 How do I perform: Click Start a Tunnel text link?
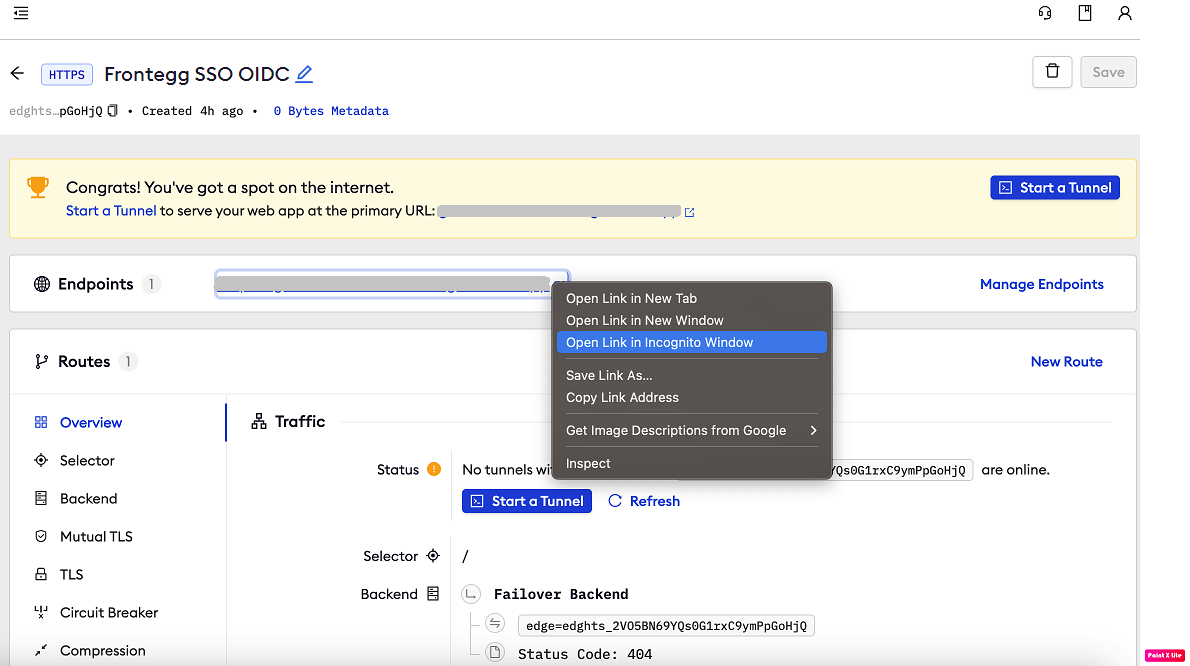coord(111,211)
